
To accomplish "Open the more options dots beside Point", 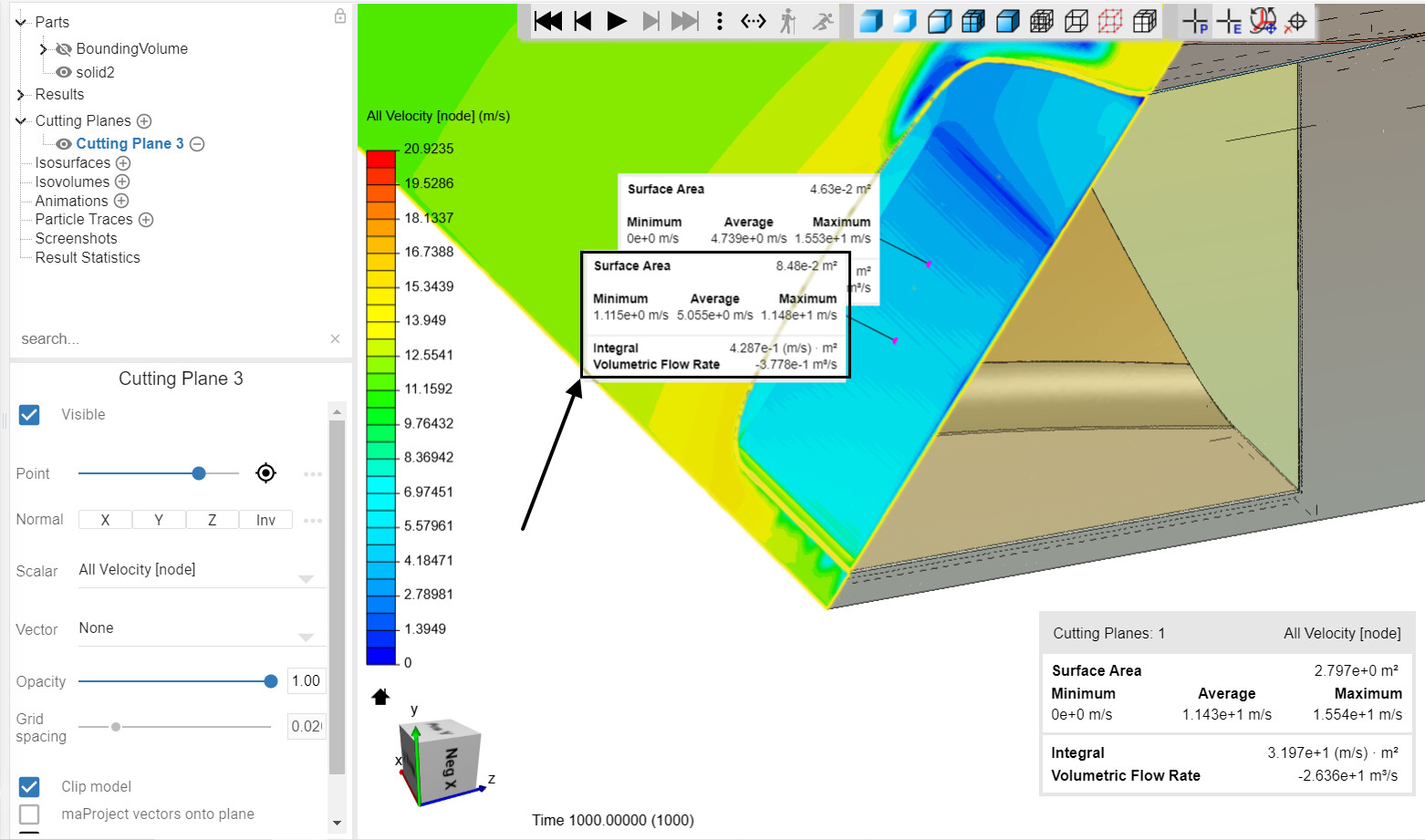I will point(313,474).
